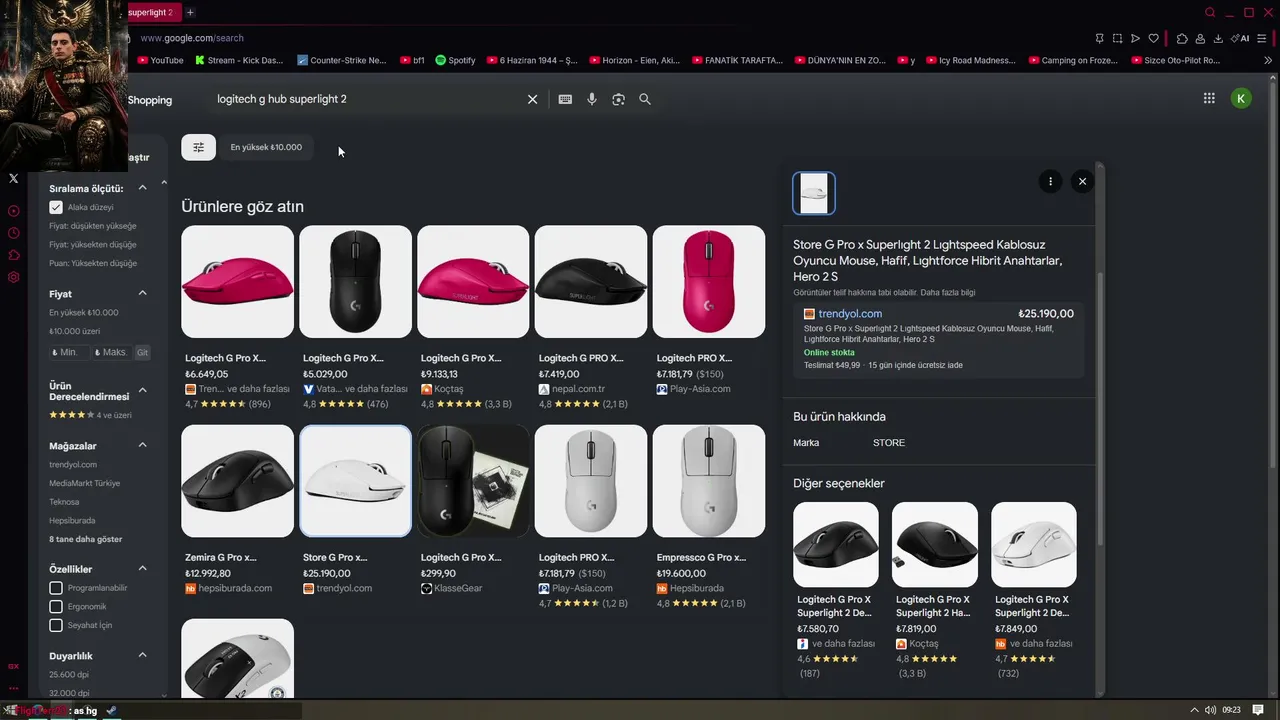Open the on-screen keyboard input tool

[x=565, y=99]
